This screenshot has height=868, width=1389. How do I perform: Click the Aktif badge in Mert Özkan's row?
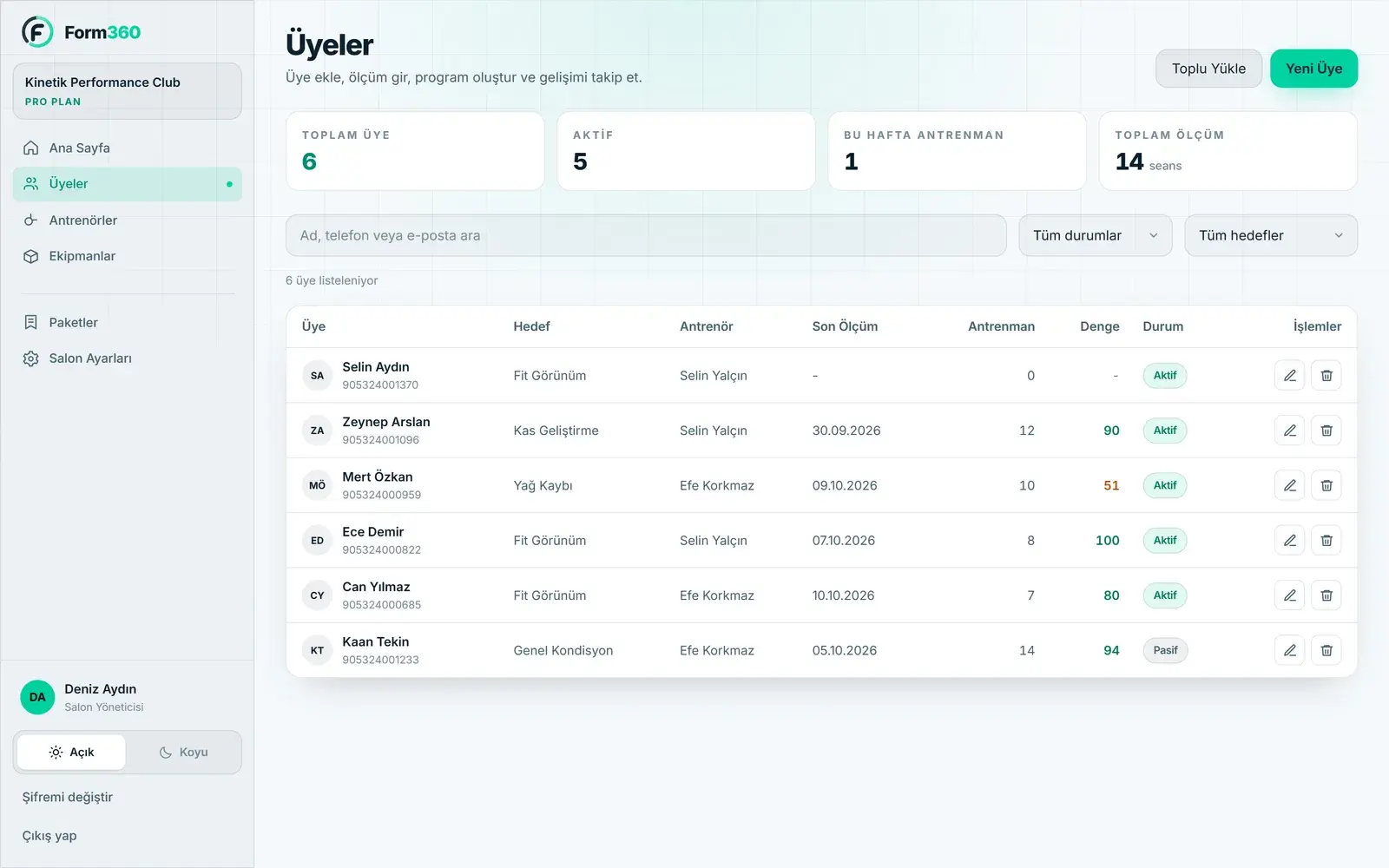coord(1165,485)
